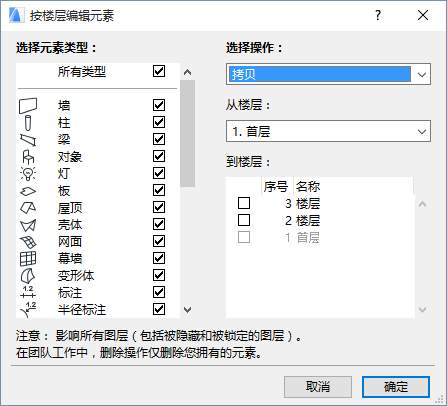This screenshot has height=406, width=447.
Task: Click the Mesh (网面) element icon
Action: 28,242
